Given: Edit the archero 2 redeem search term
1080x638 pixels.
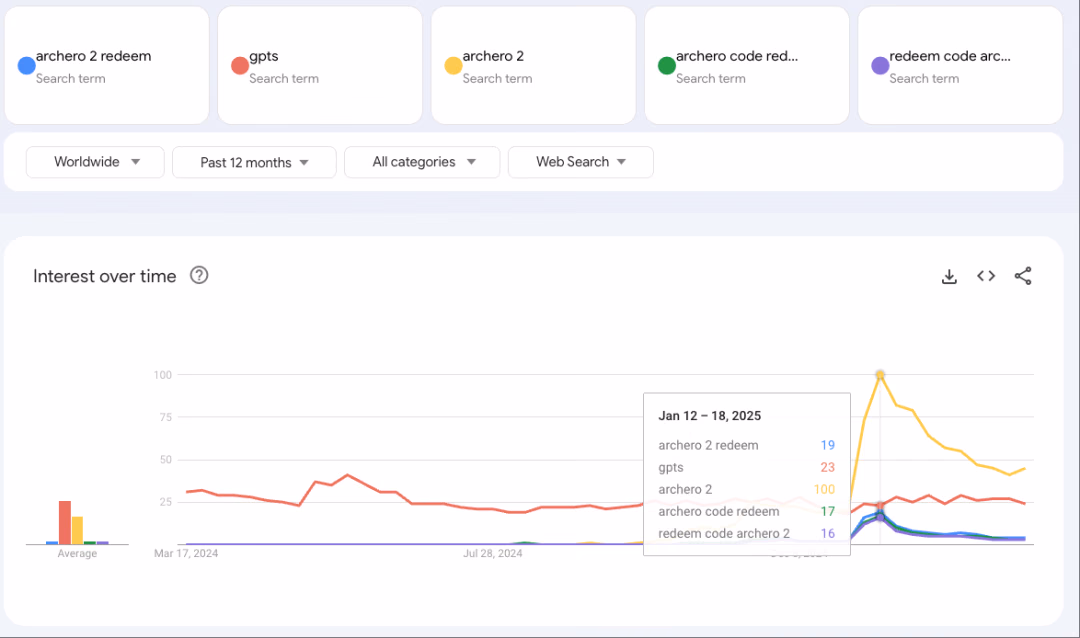Looking at the screenshot, I should (x=107, y=65).
